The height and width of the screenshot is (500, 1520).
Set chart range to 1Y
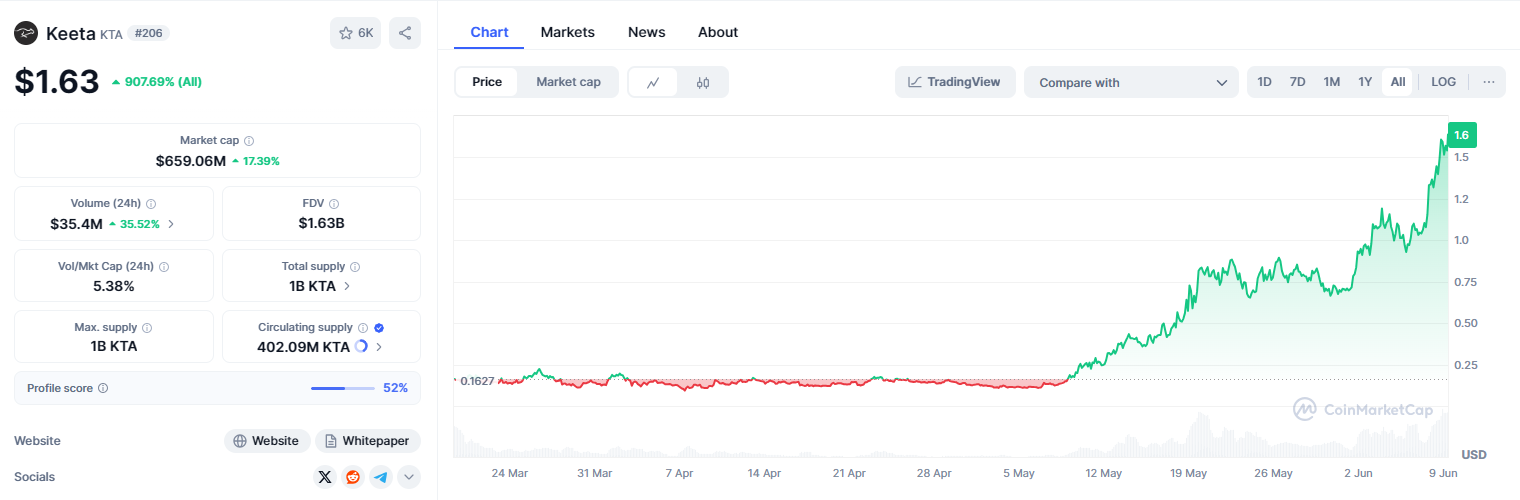[1365, 82]
